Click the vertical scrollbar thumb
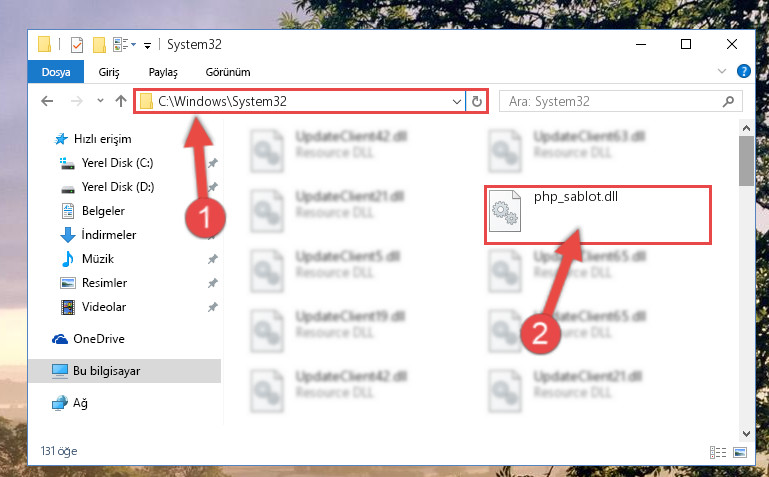 point(746,161)
